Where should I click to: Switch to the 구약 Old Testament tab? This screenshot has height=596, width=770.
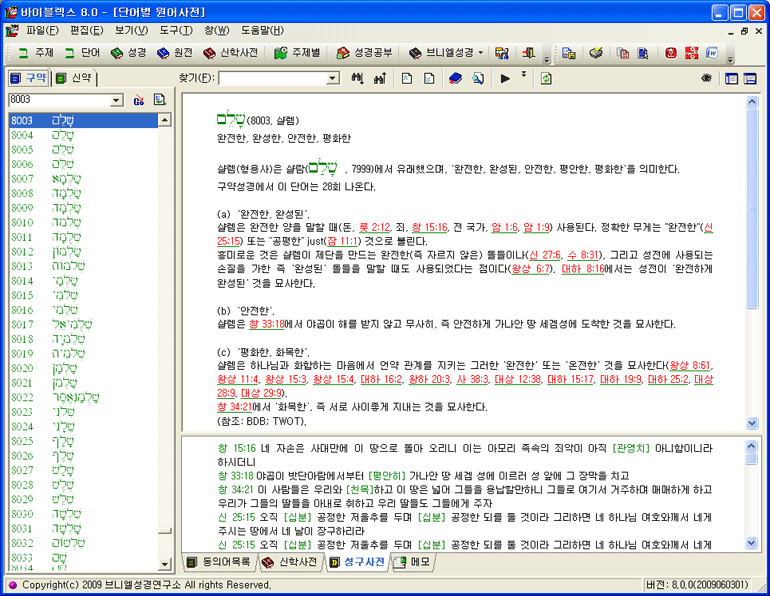[29, 78]
